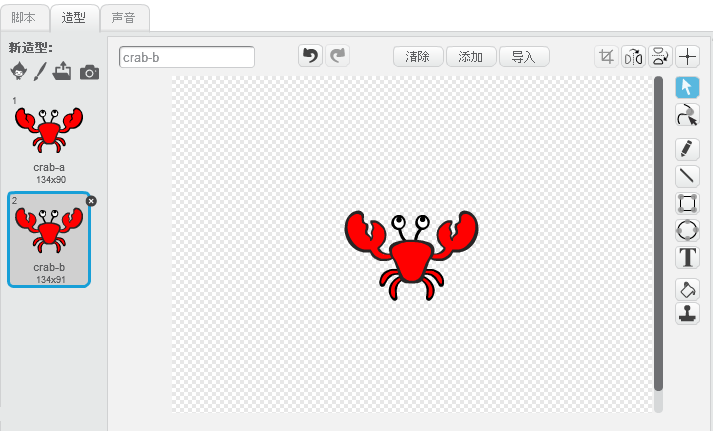This screenshot has height=431, width=713.
Task: Select the pencil tool
Action: click(687, 149)
